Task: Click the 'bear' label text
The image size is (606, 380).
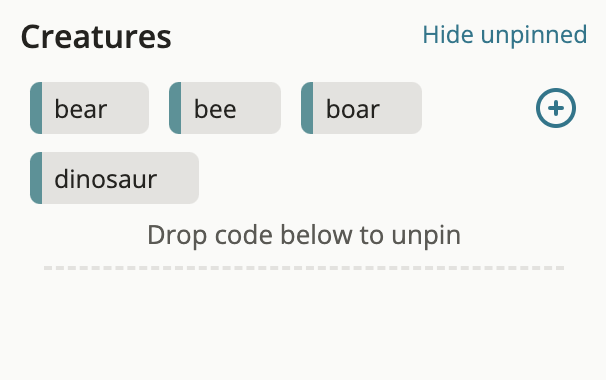Action: pyautogui.click(x=81, y=109)
